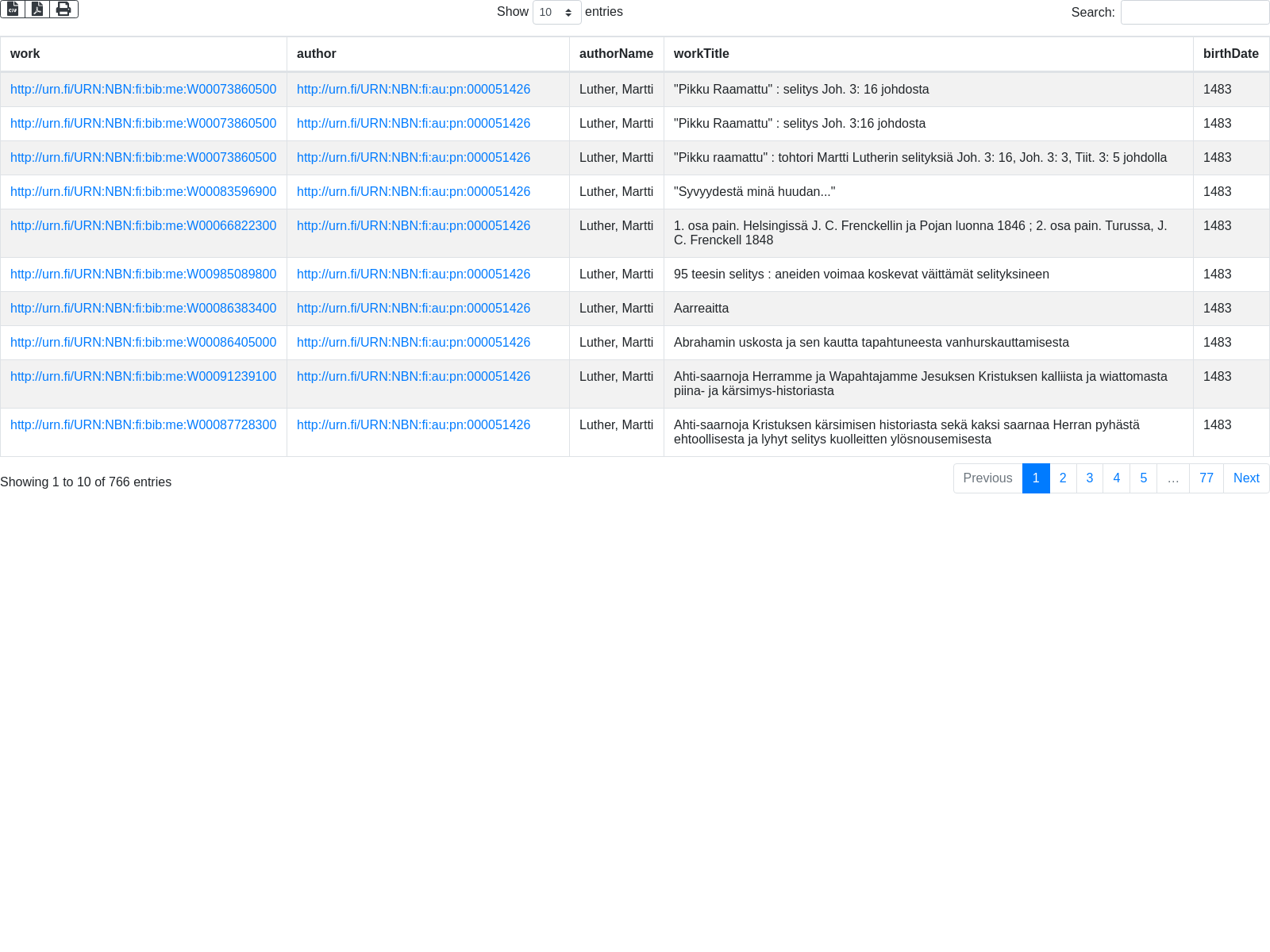Open work link W00086383400 for Aarreaitta
This screenshot has width=1270, height=952.
(x=143, y=309)
